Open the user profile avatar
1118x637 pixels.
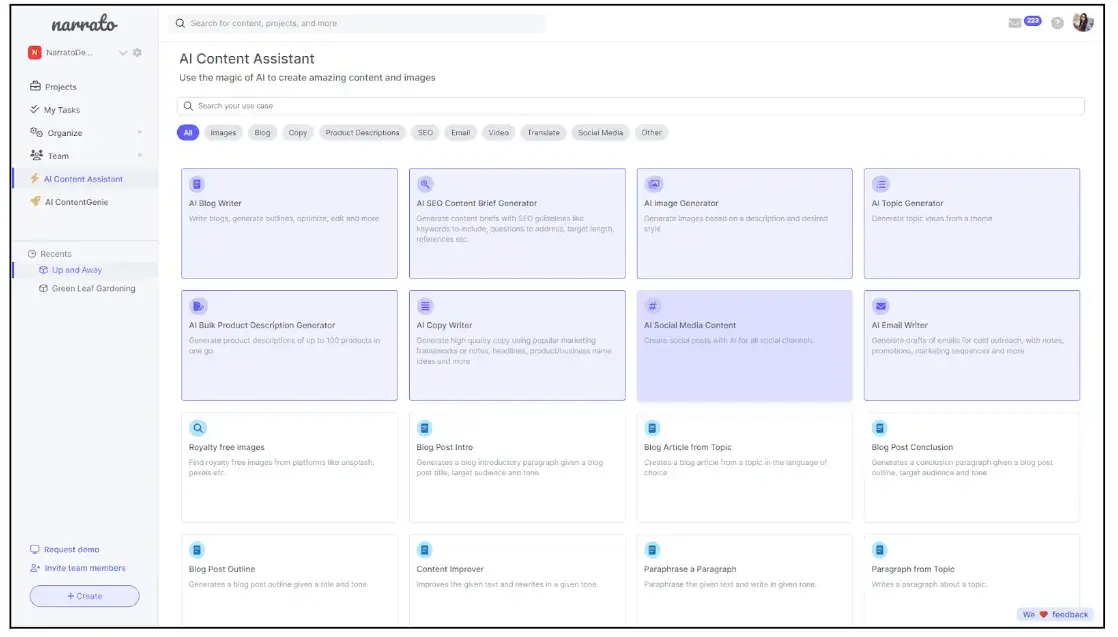[1083, 22]
